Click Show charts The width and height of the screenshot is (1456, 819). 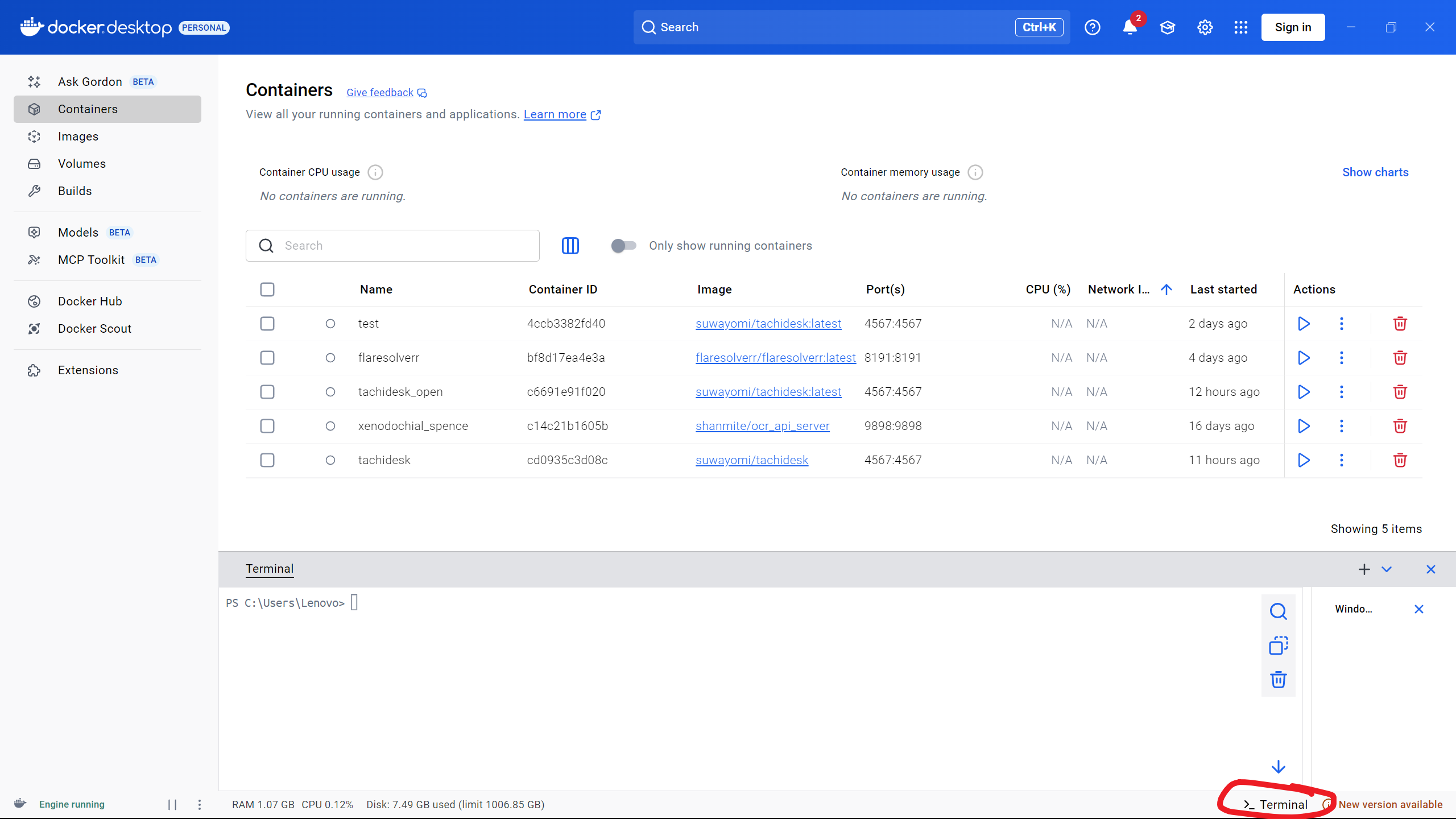point(1375,172)
